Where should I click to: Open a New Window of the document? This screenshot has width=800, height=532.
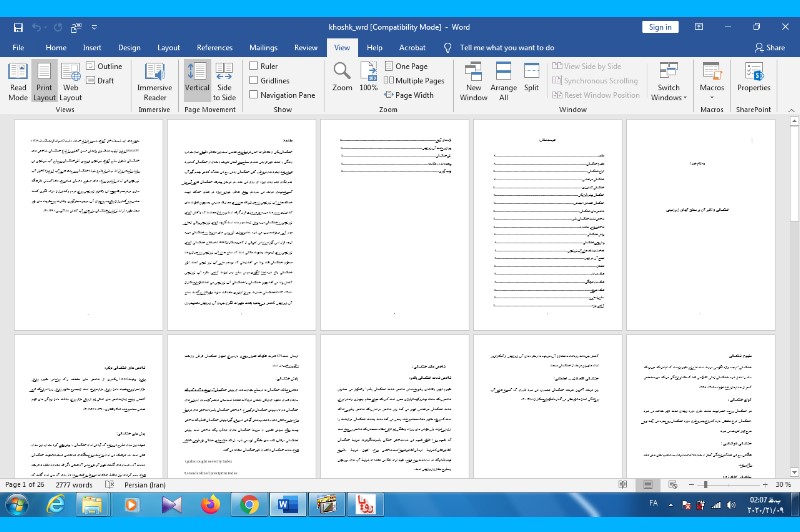pos(474,79)
